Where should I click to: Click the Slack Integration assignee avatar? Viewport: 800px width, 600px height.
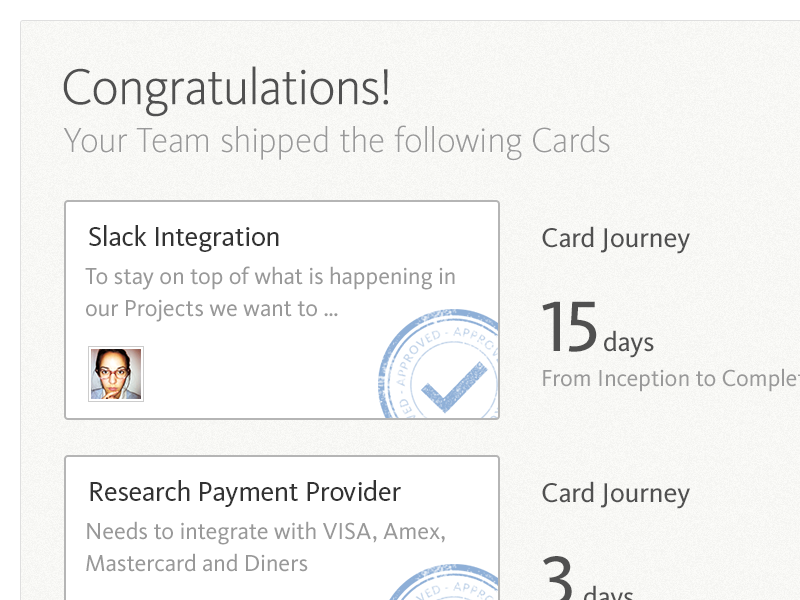click(x=116, y=374)
